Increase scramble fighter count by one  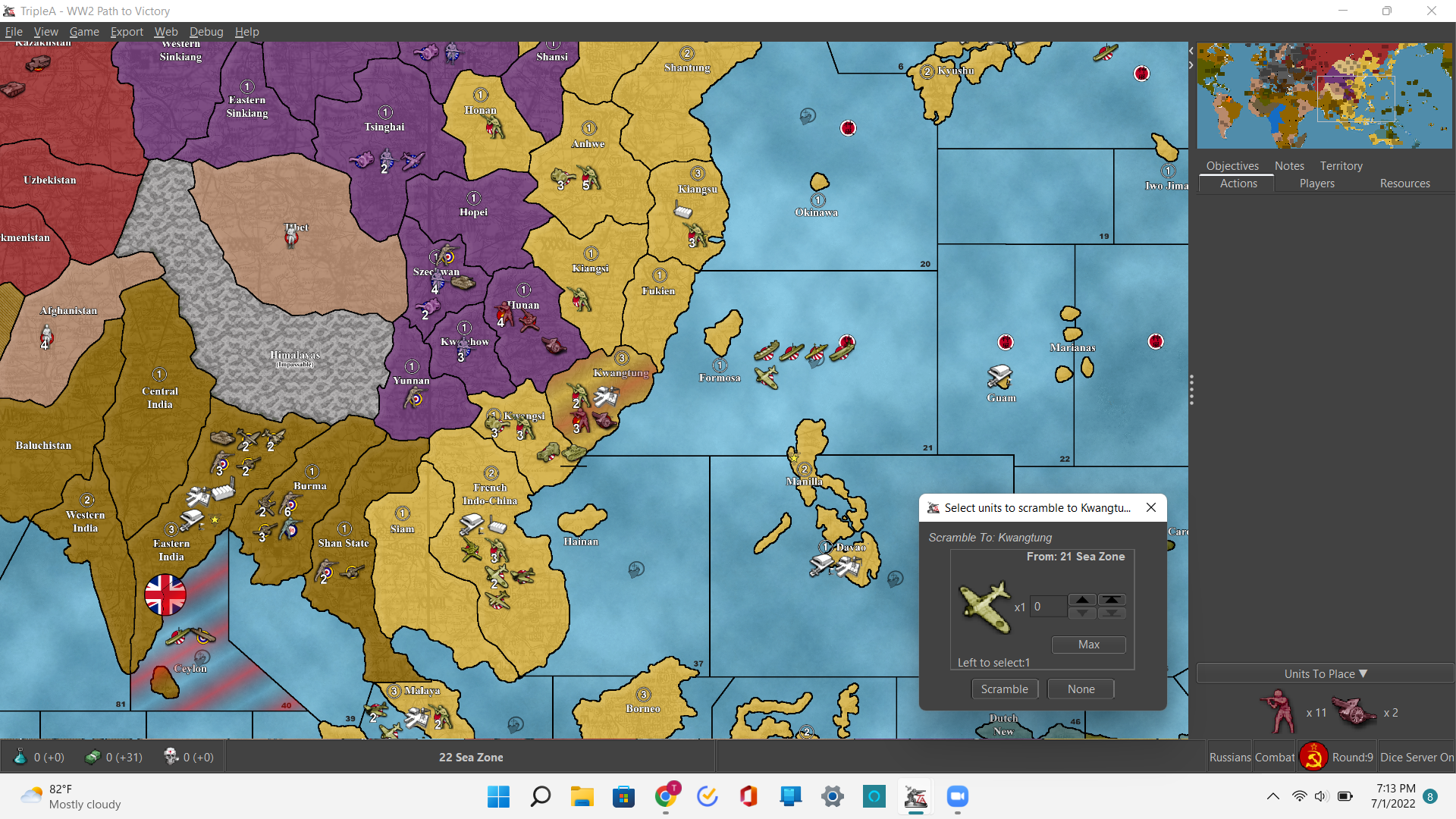1082,599
